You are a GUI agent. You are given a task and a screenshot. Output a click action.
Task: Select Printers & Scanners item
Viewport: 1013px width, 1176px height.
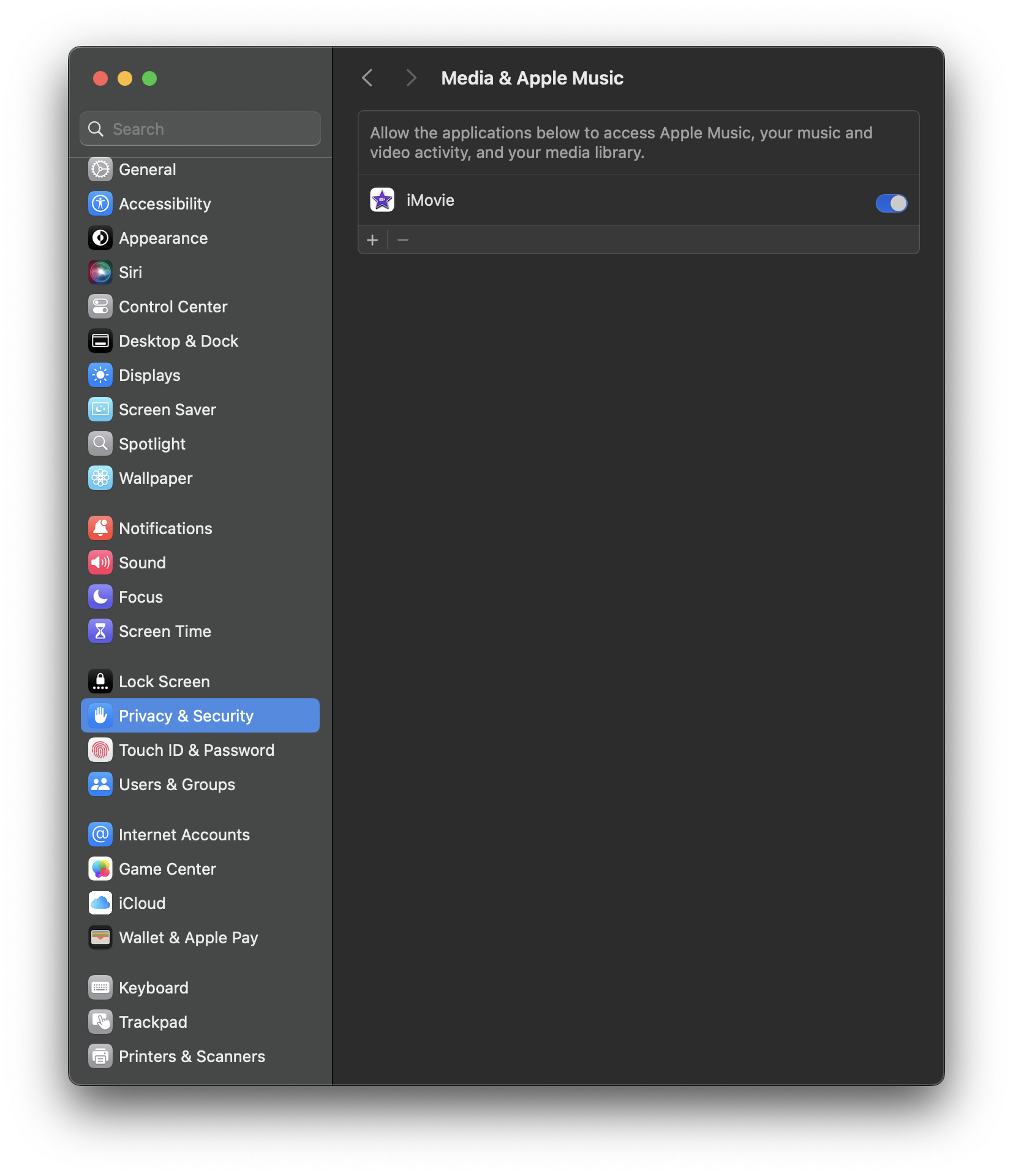(x=200, y=1056)
